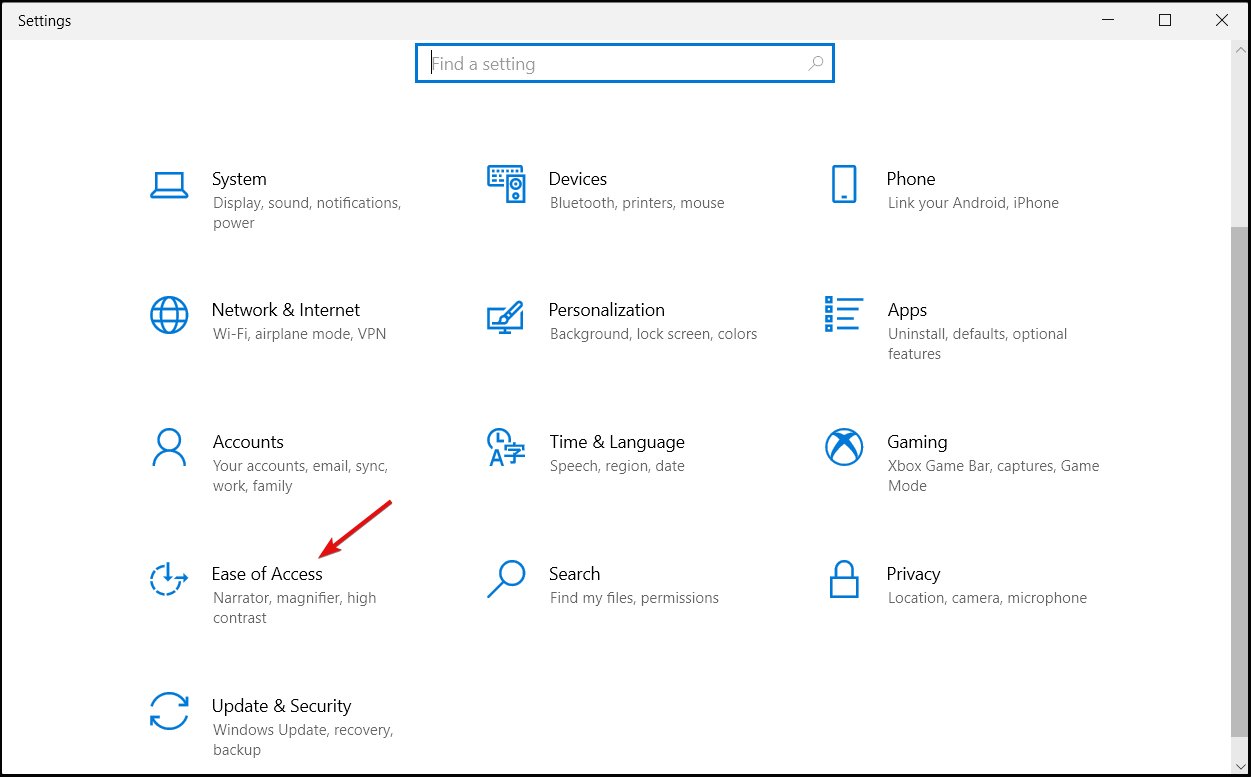Viewport: 1251px width, 777px height.
Task: Click the Privacy padlock icon
Action: (845, 579)
